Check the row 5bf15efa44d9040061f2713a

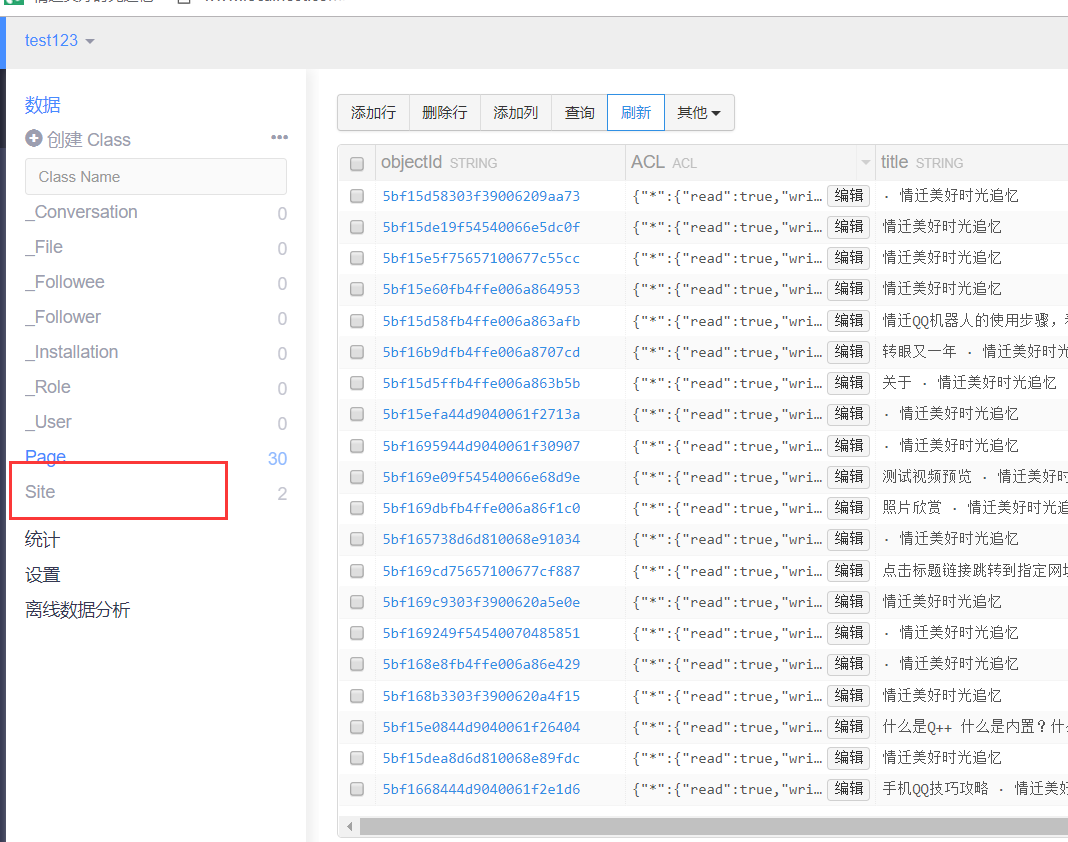pyautogui.click(x=357, y=414)
